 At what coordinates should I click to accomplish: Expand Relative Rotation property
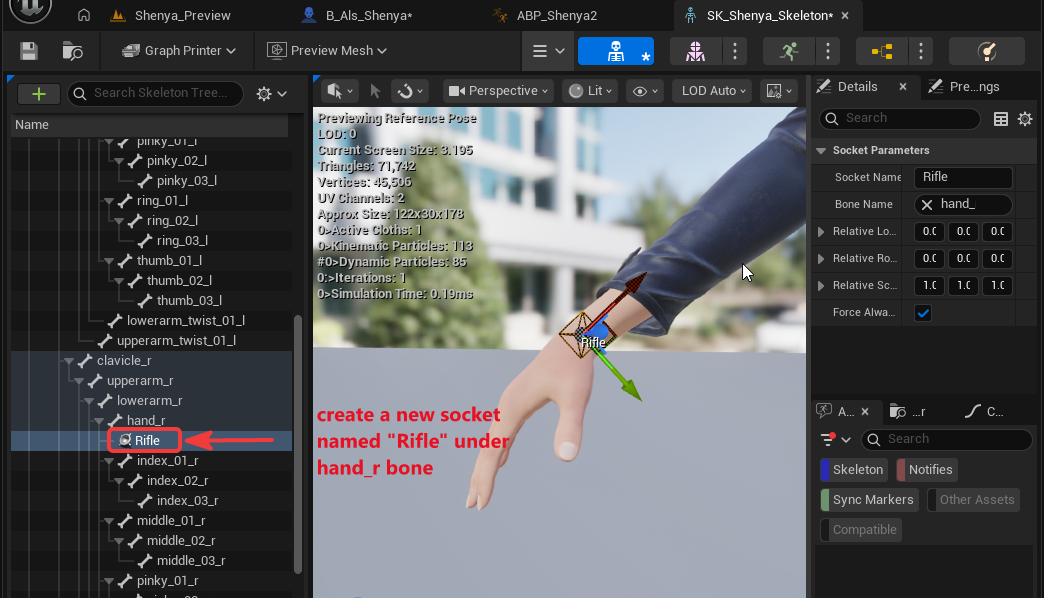click(821, 258)
